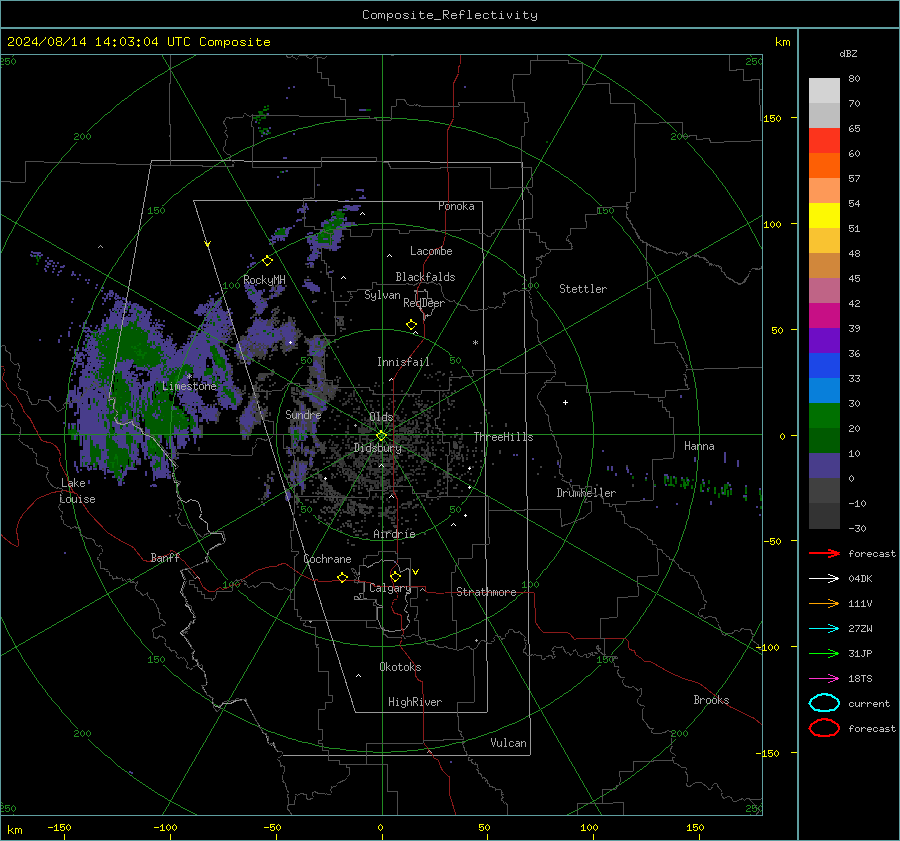Image resolution: width=900 pixels, height=841 pixels.
Task: Click the red forecast ellipse legend icon
Action: tap(824, 728)
